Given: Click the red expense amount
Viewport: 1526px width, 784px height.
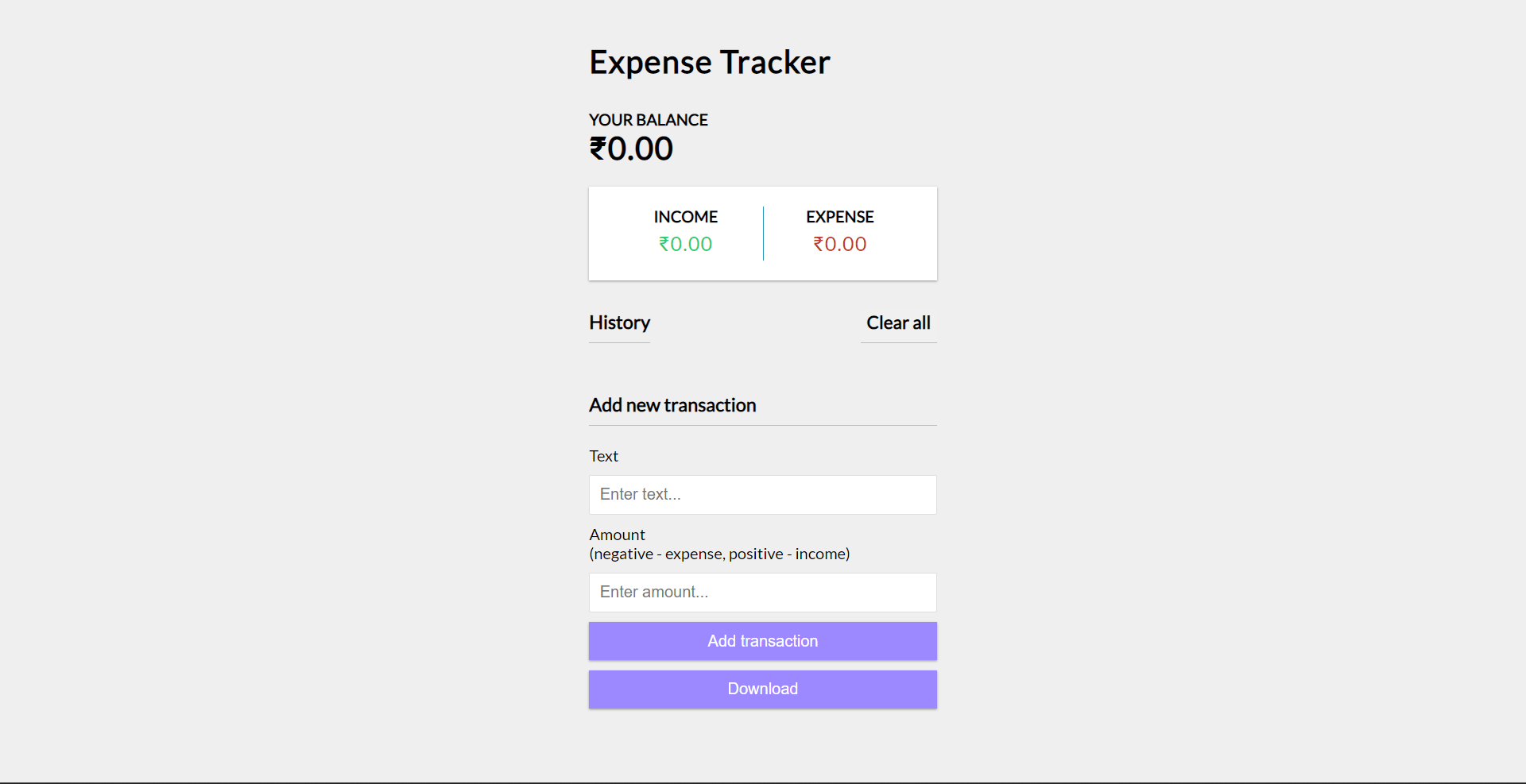Looking at the screenshot, I should [839, 244].
